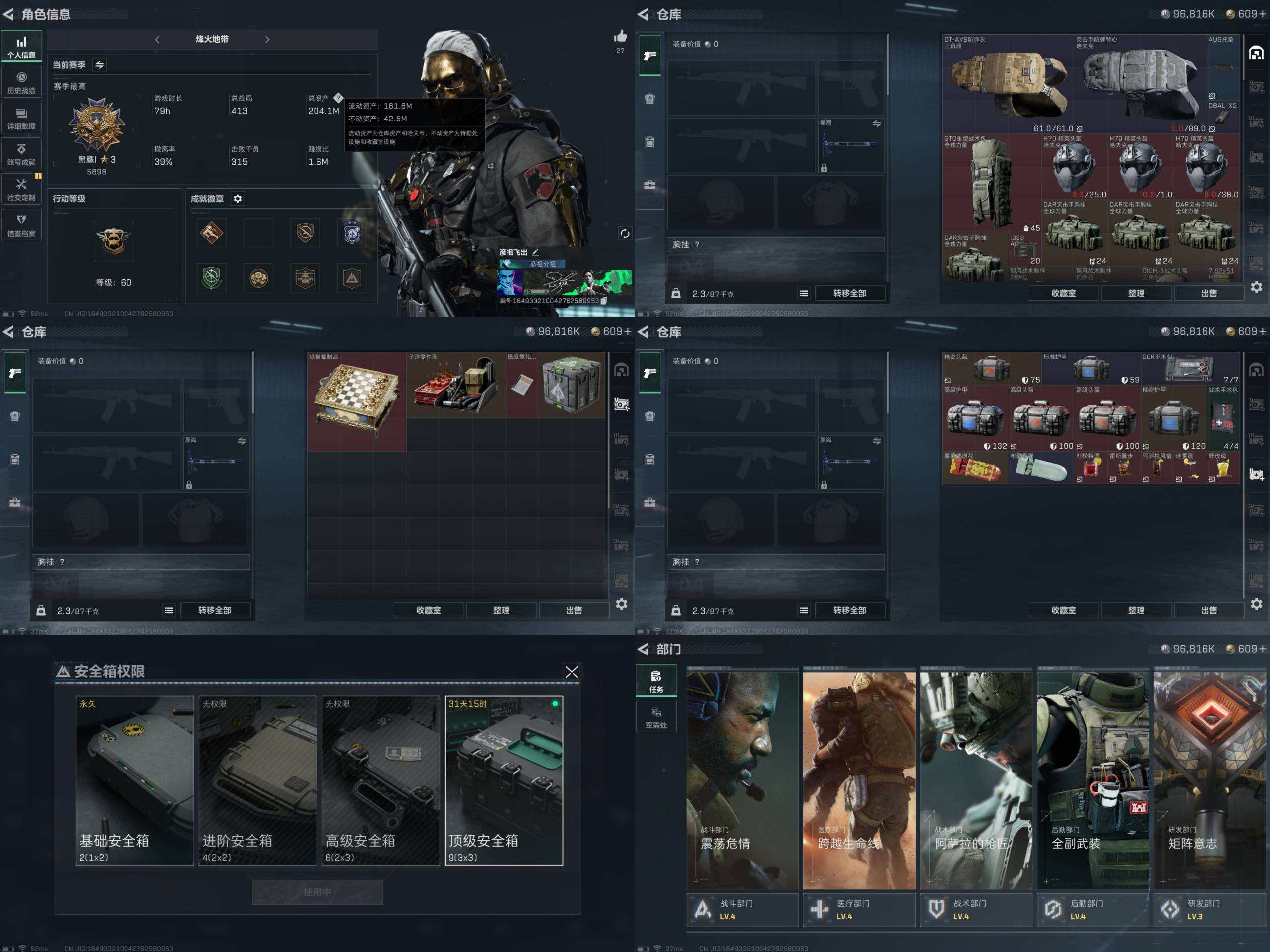Click the right chevron next to 烽火地带
The width and height of the screenshot is (1270, 952).
click(267, 39)
